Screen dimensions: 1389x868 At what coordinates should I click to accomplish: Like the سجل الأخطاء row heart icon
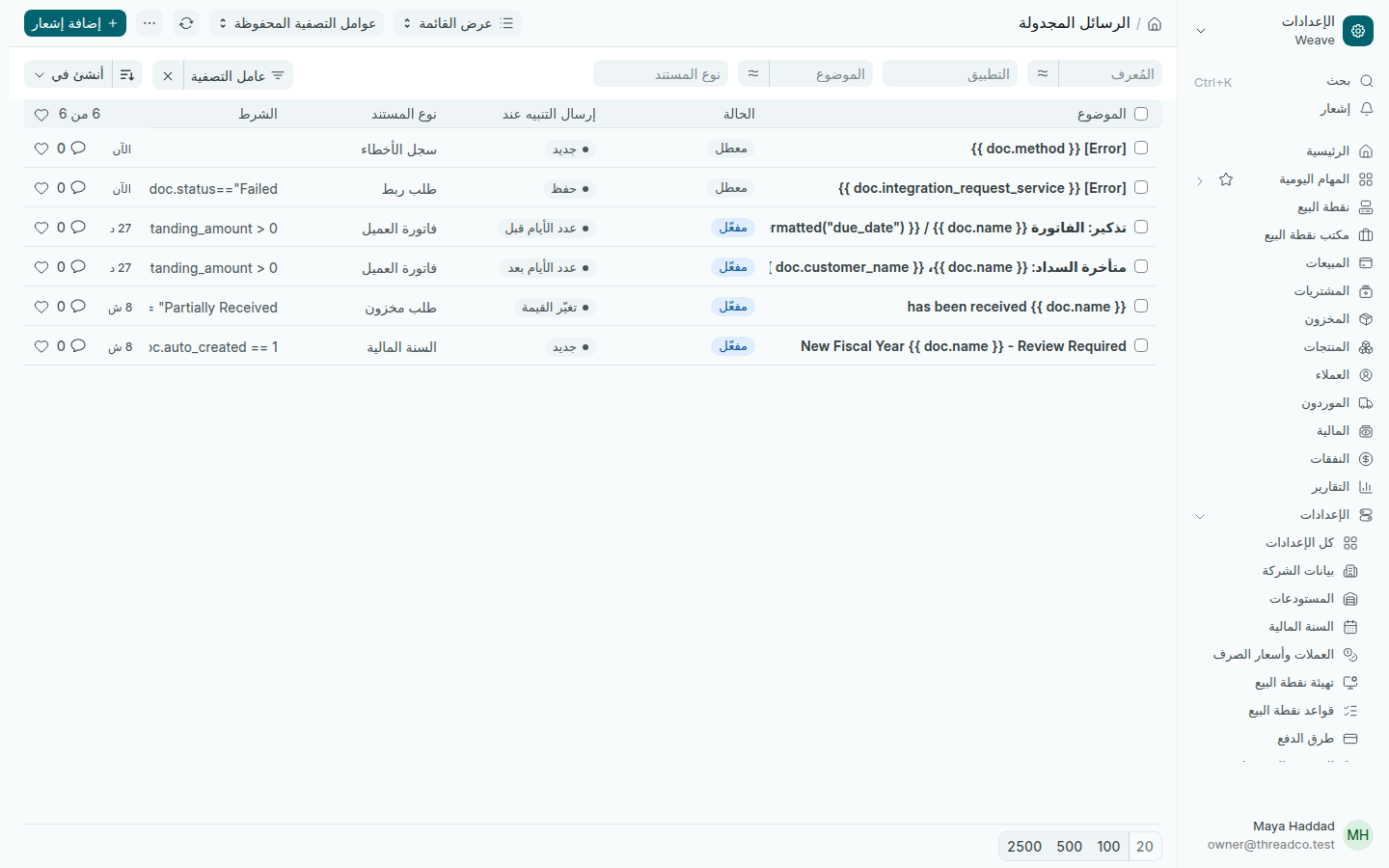point(41,149)
